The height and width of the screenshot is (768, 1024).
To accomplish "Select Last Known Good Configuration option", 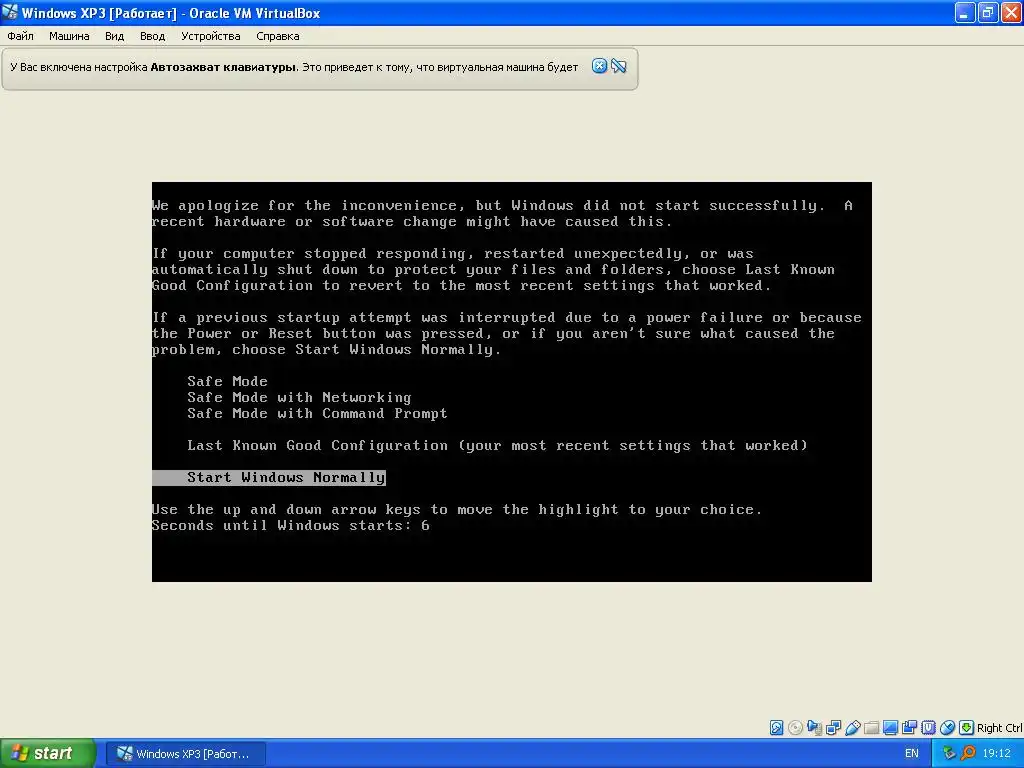I will pyautogui.click(x=497, y=445).
